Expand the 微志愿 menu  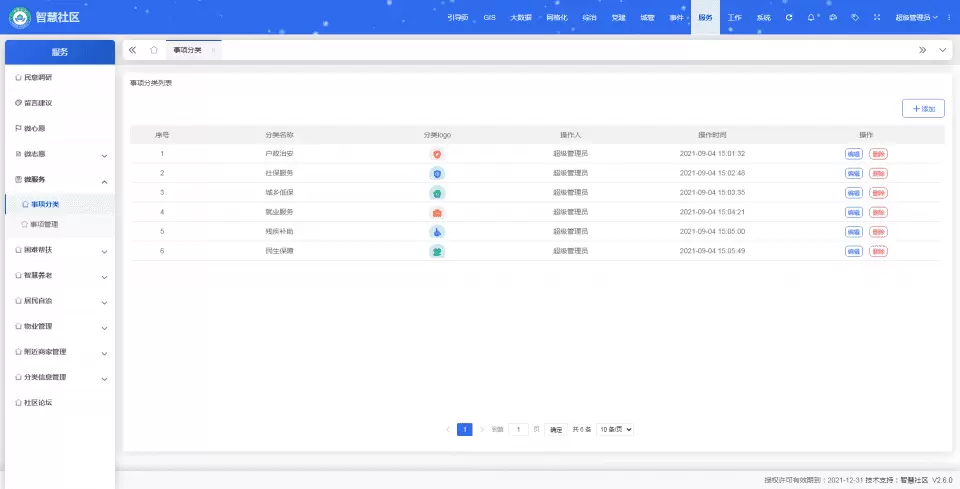coord(59,154)
